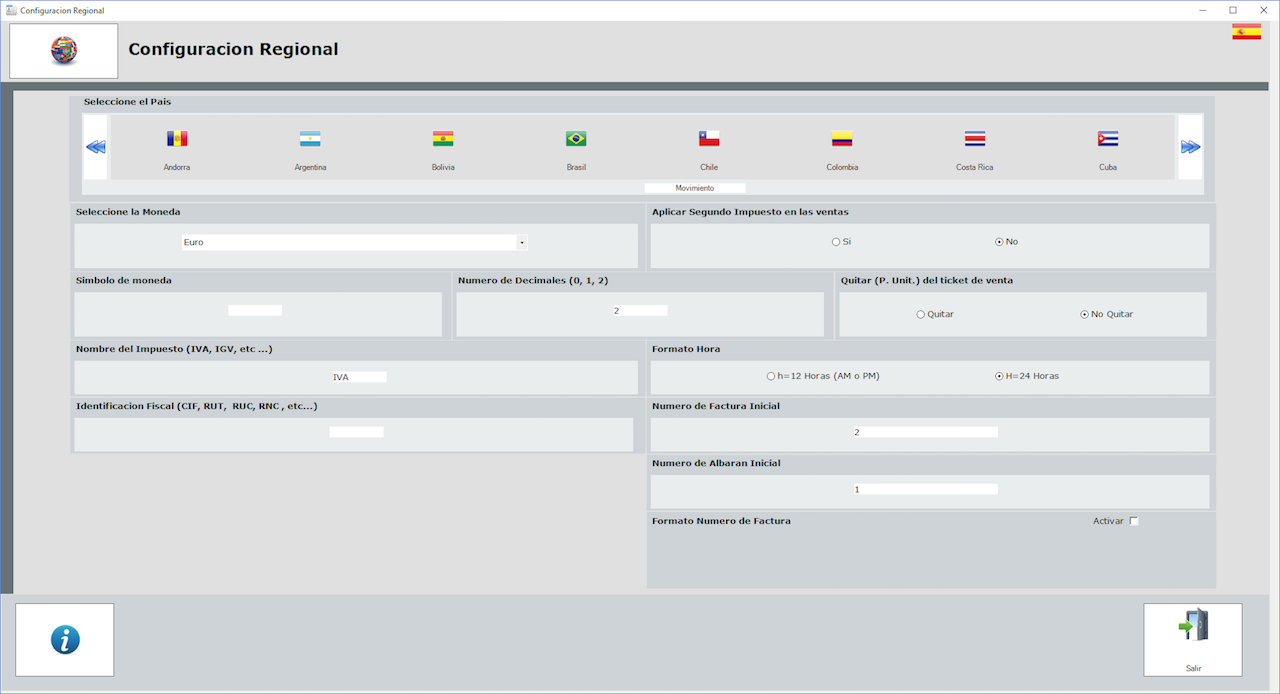Viewport: 1280px width, 694px height.
Task: Select 'Quitar' unit price radio option
Action: (x=921, y=314)
